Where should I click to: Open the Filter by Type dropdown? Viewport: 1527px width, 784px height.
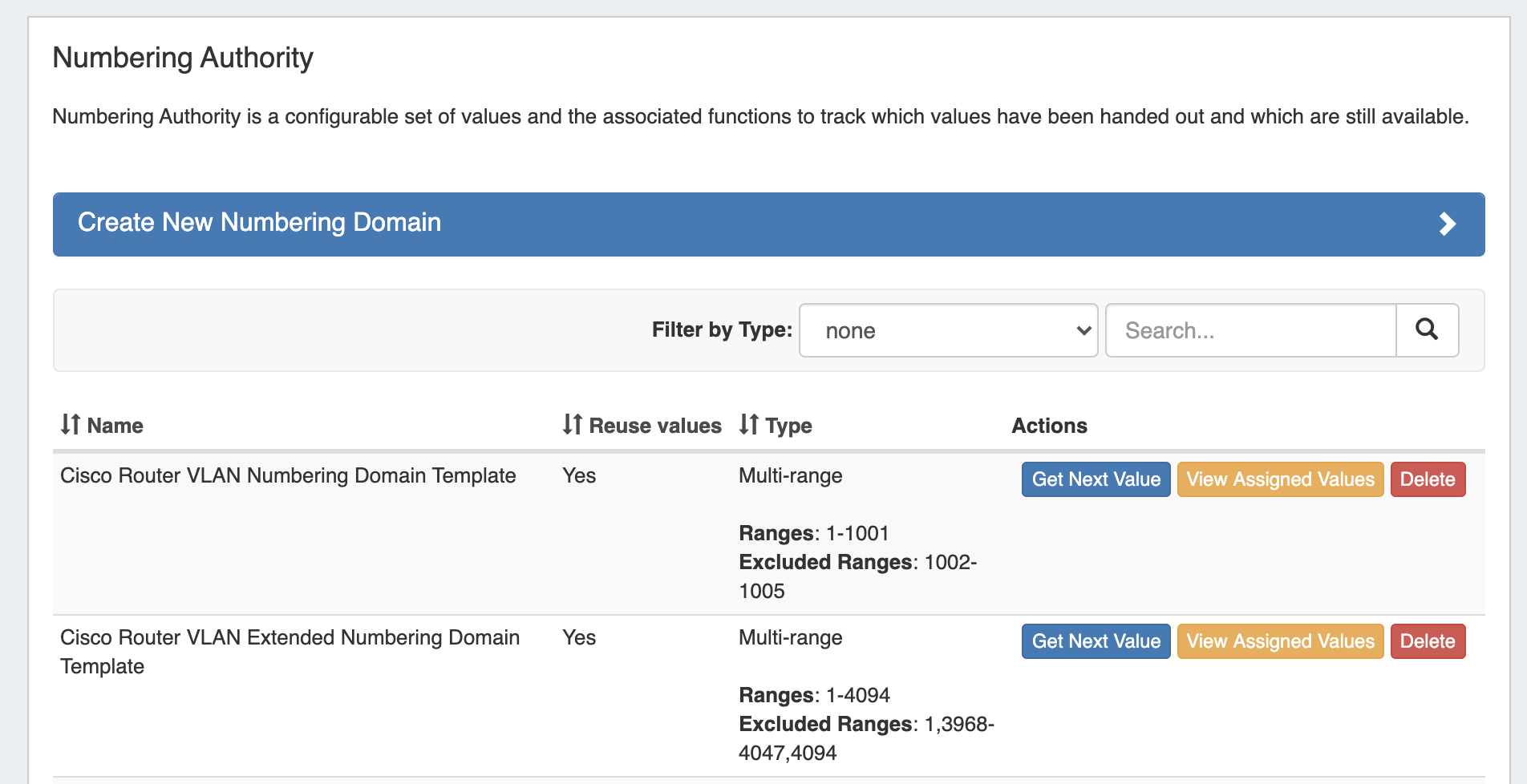pos(948,330)
